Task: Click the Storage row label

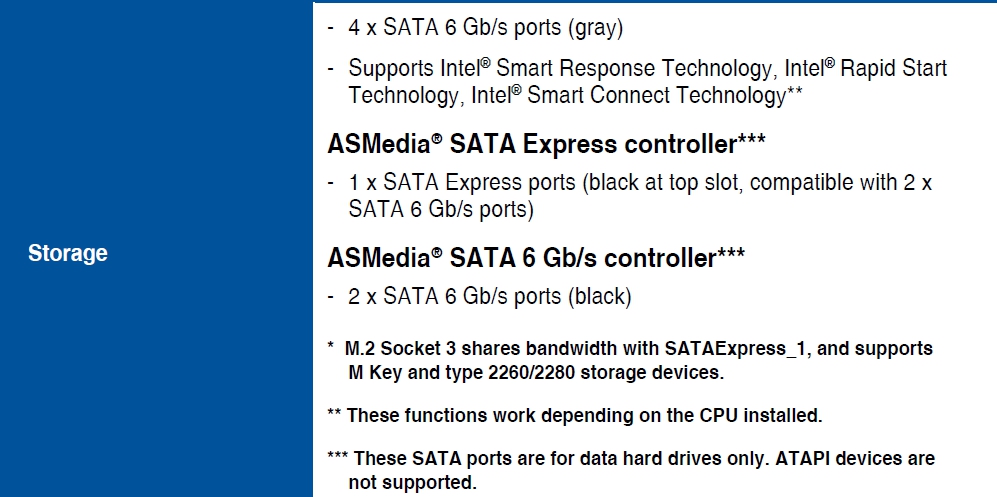Action: (x=67, y=253)
